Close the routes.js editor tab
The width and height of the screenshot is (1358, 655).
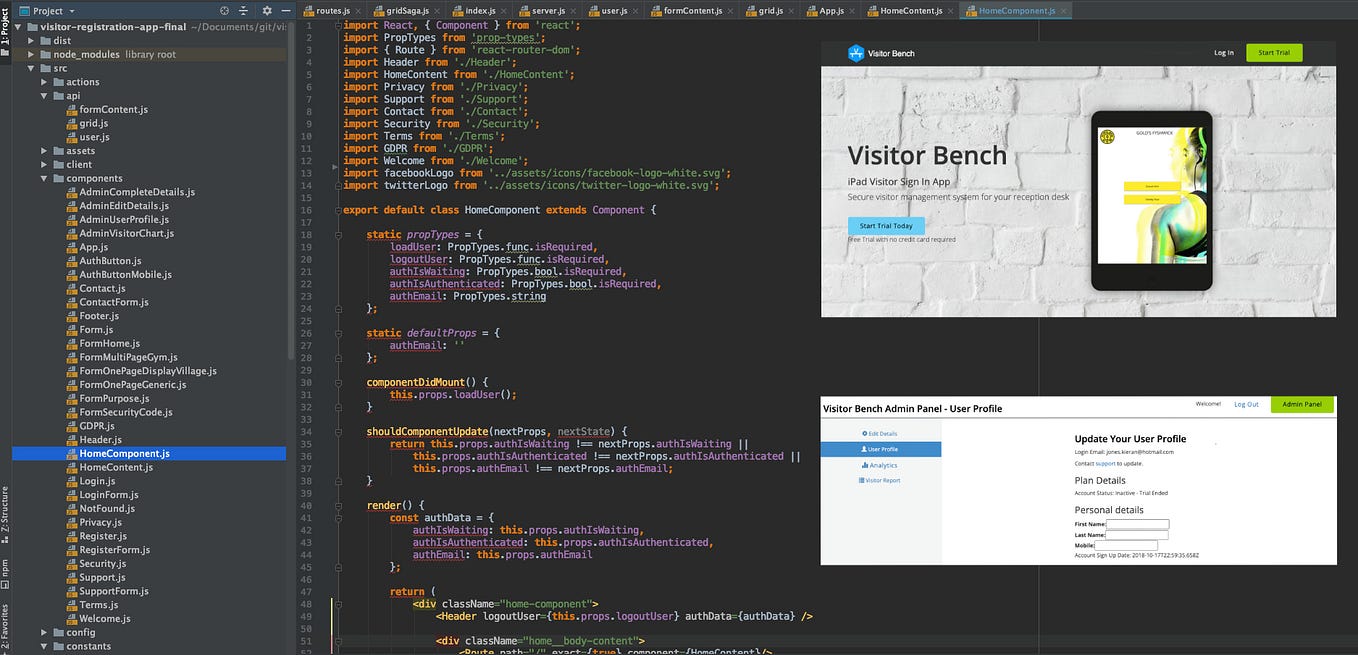tap(358, 13)
